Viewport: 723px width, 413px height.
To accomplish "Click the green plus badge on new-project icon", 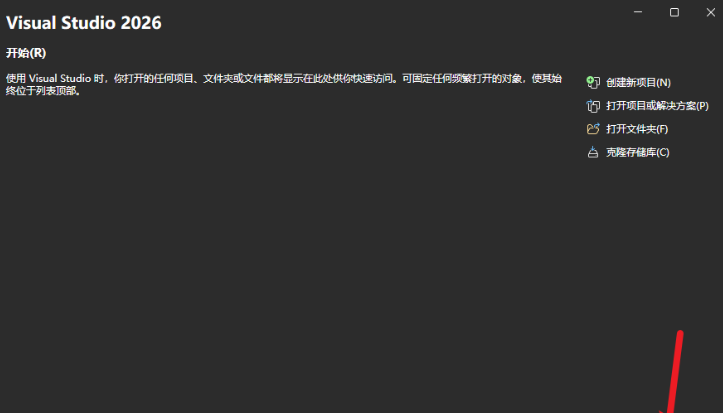I will (590, 80).
